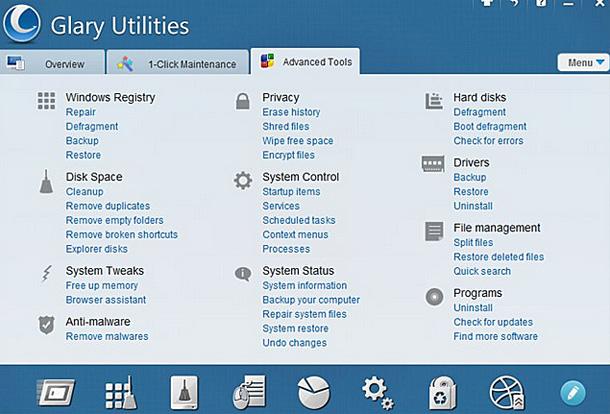Click the System Tweaks lightning icon

(x=47, y=273)
